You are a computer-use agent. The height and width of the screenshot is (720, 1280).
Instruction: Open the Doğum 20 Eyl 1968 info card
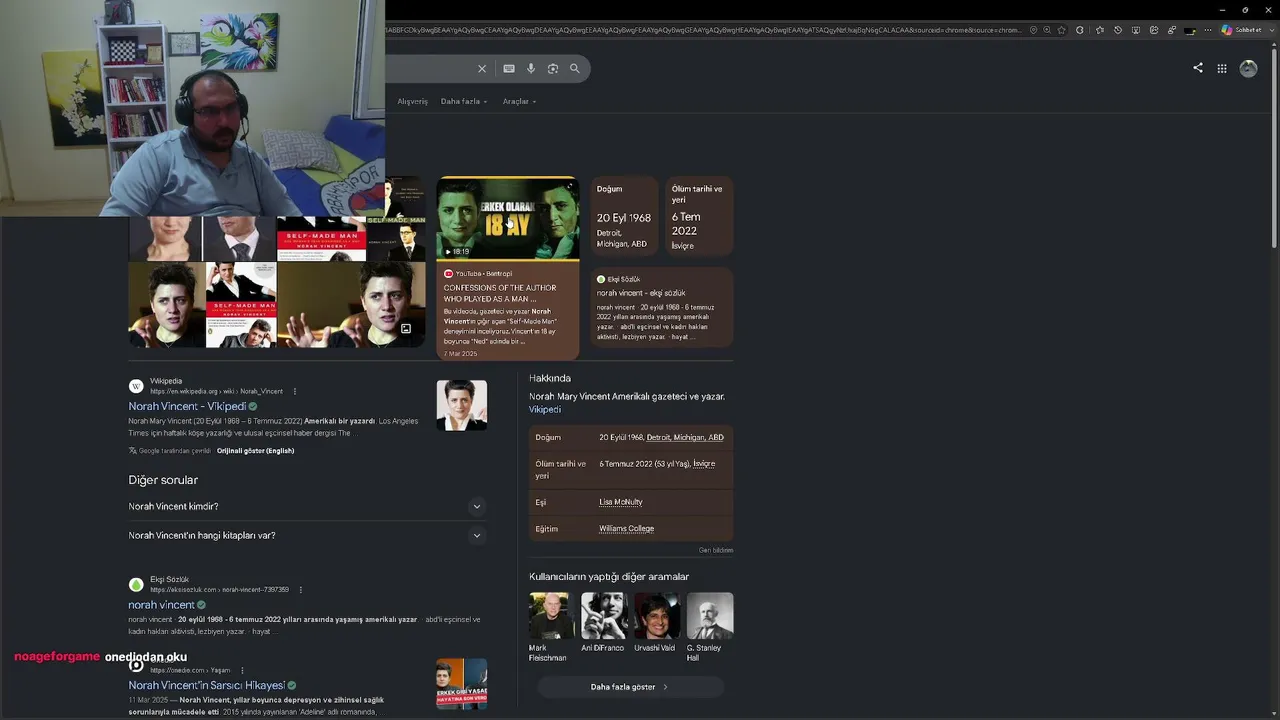(624, 217)
